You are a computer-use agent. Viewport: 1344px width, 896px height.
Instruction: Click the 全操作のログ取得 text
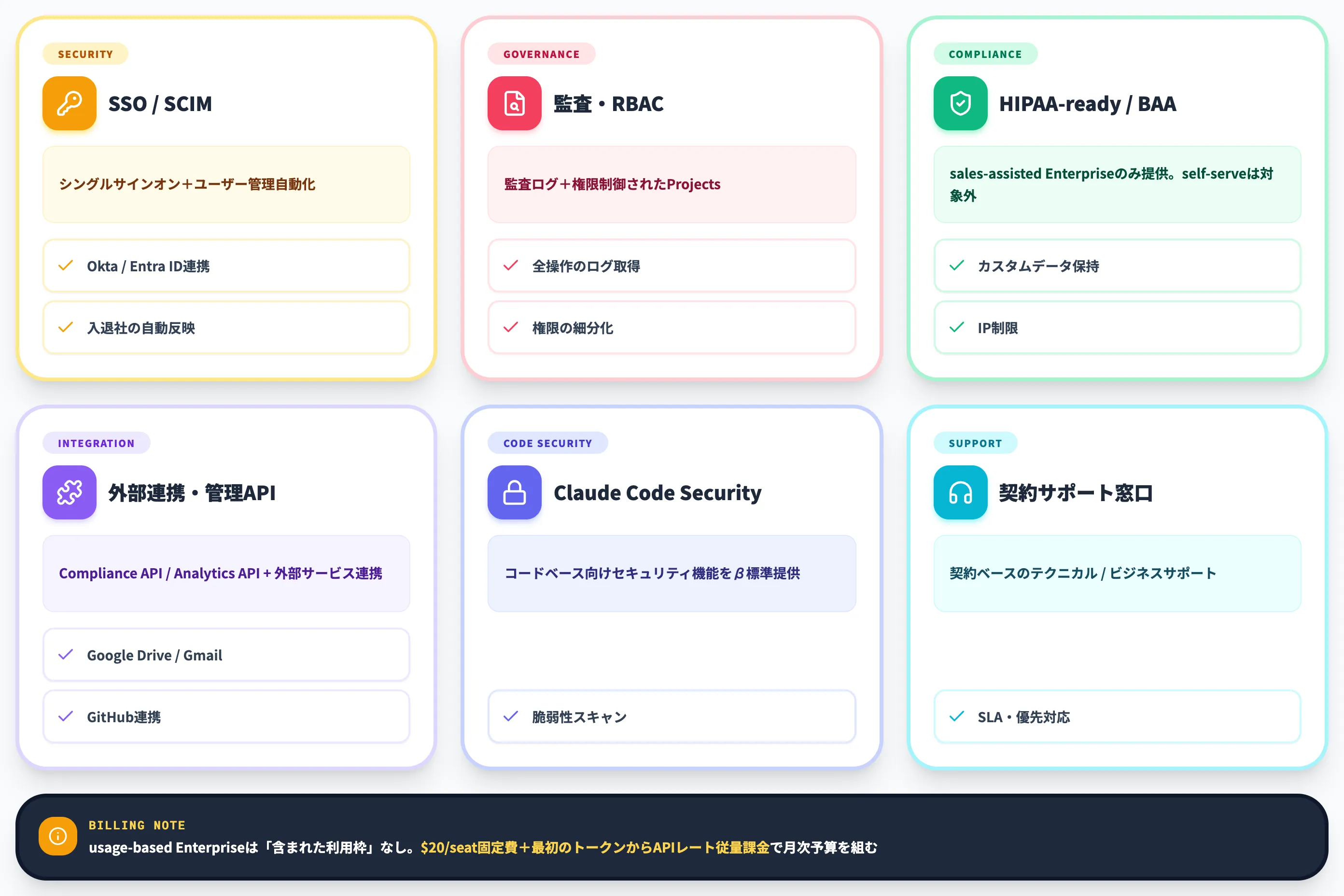(x=586, y=266)
